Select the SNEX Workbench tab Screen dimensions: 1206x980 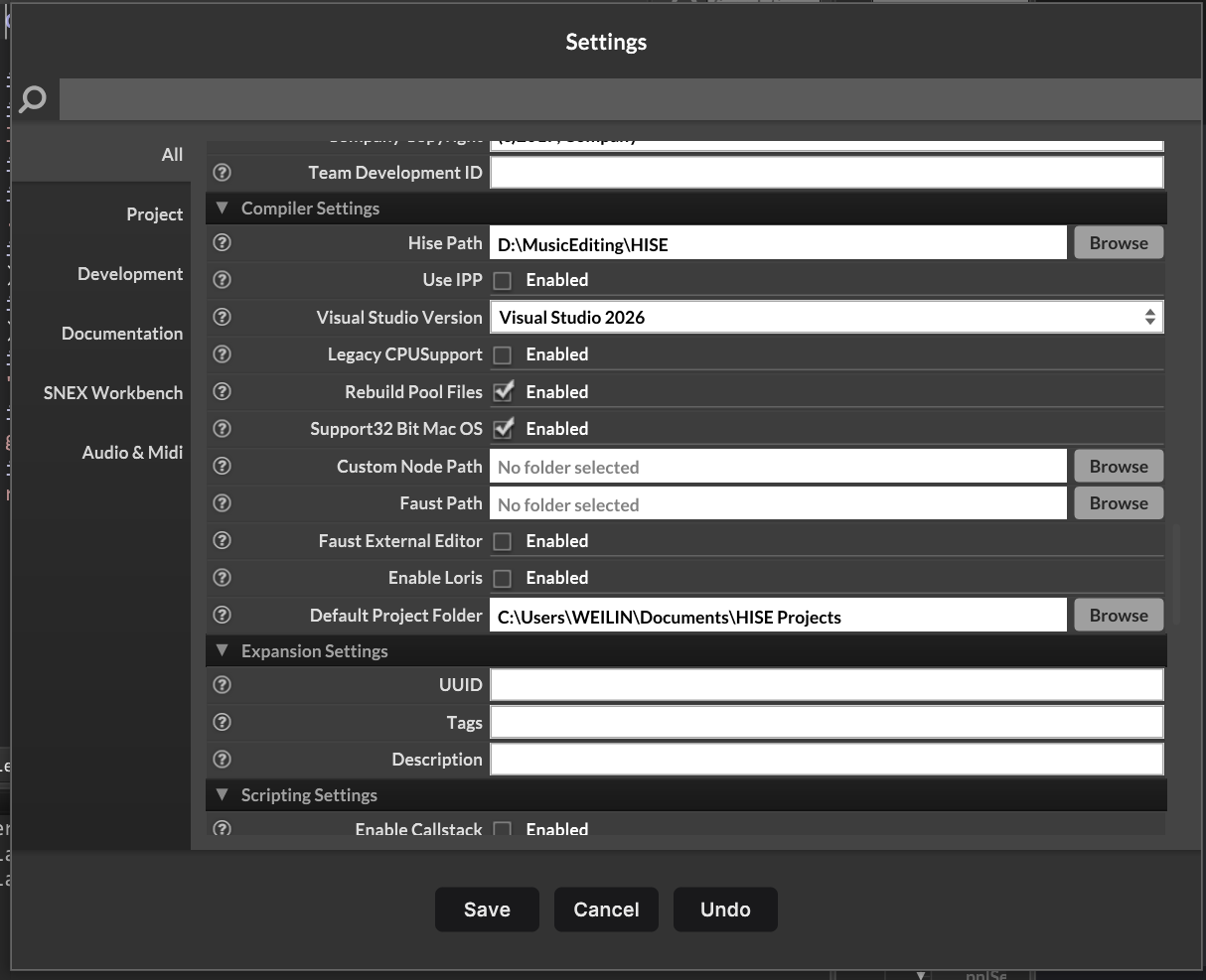113,393
